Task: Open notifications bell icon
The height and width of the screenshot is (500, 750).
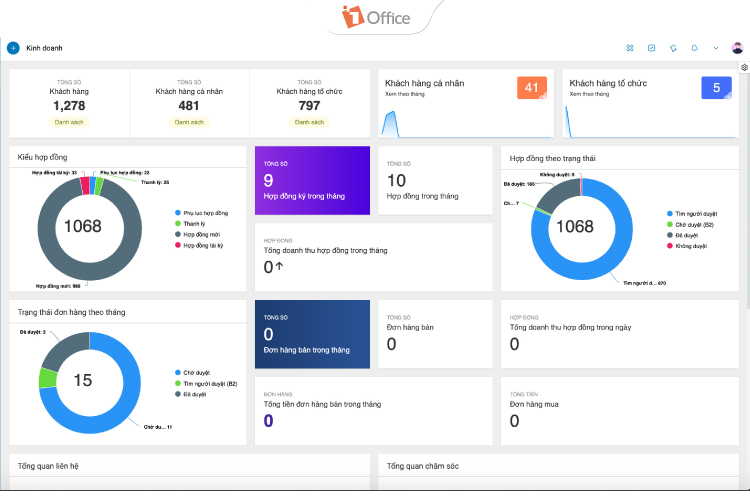Action: click(695, 48)
